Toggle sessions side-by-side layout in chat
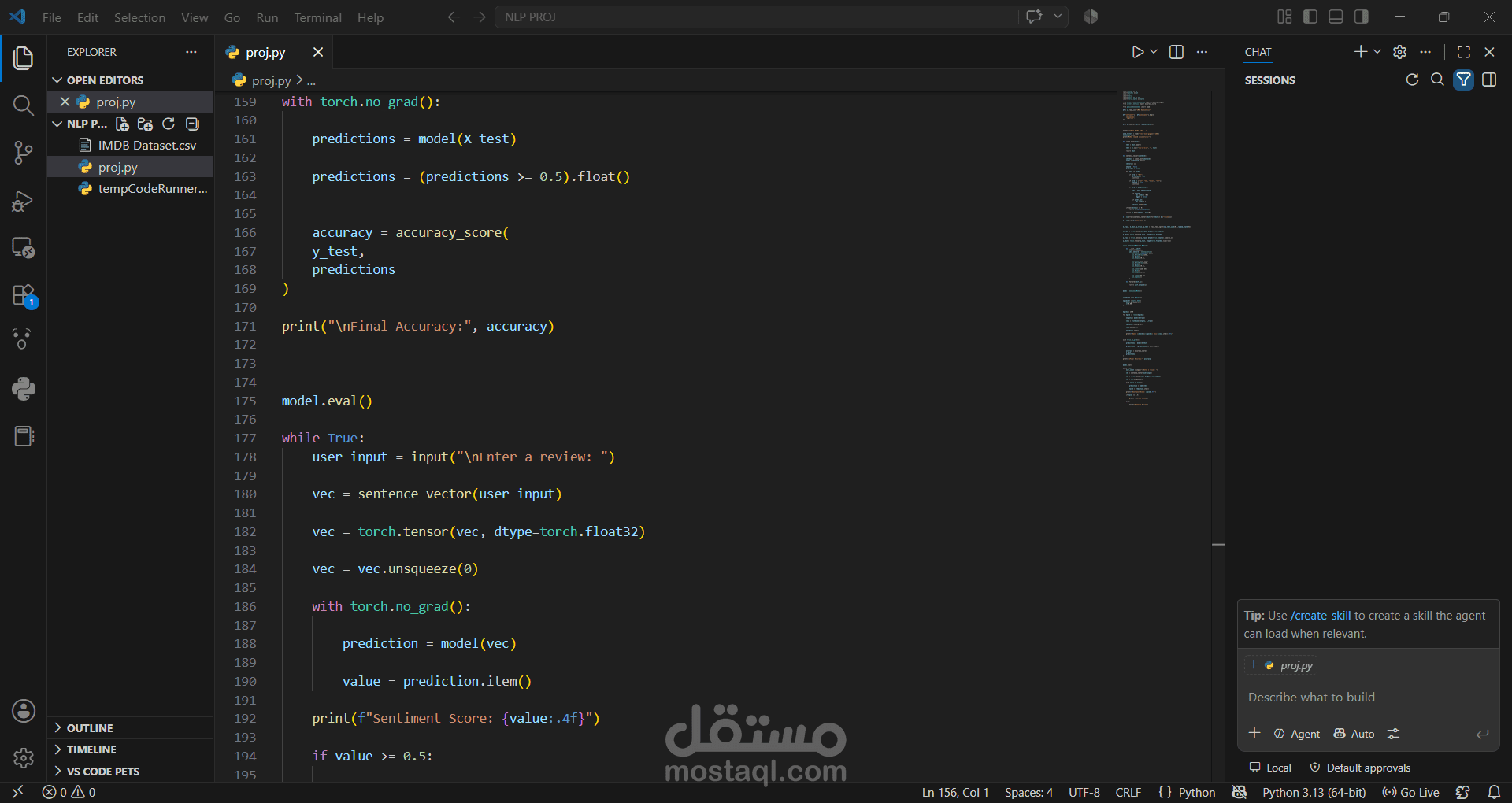This screenshot has height=803, width=1512. [1489, 80]
